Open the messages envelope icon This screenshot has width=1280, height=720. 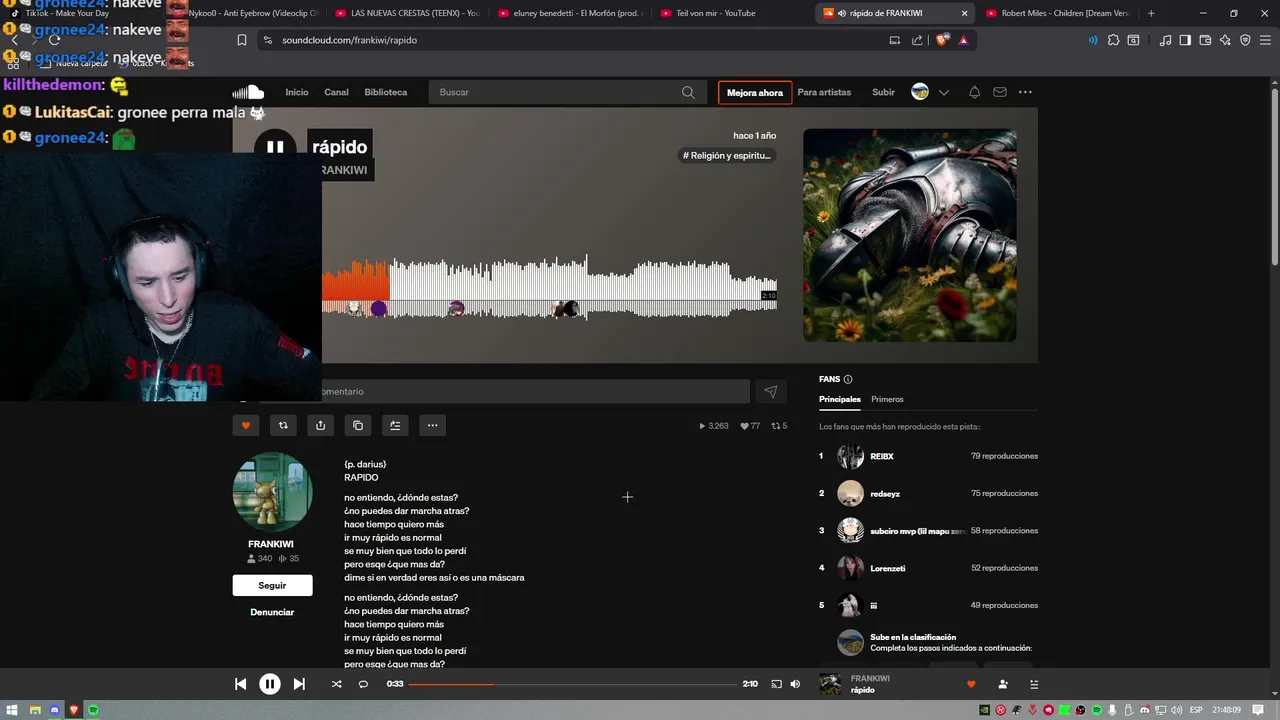point(999,92)
